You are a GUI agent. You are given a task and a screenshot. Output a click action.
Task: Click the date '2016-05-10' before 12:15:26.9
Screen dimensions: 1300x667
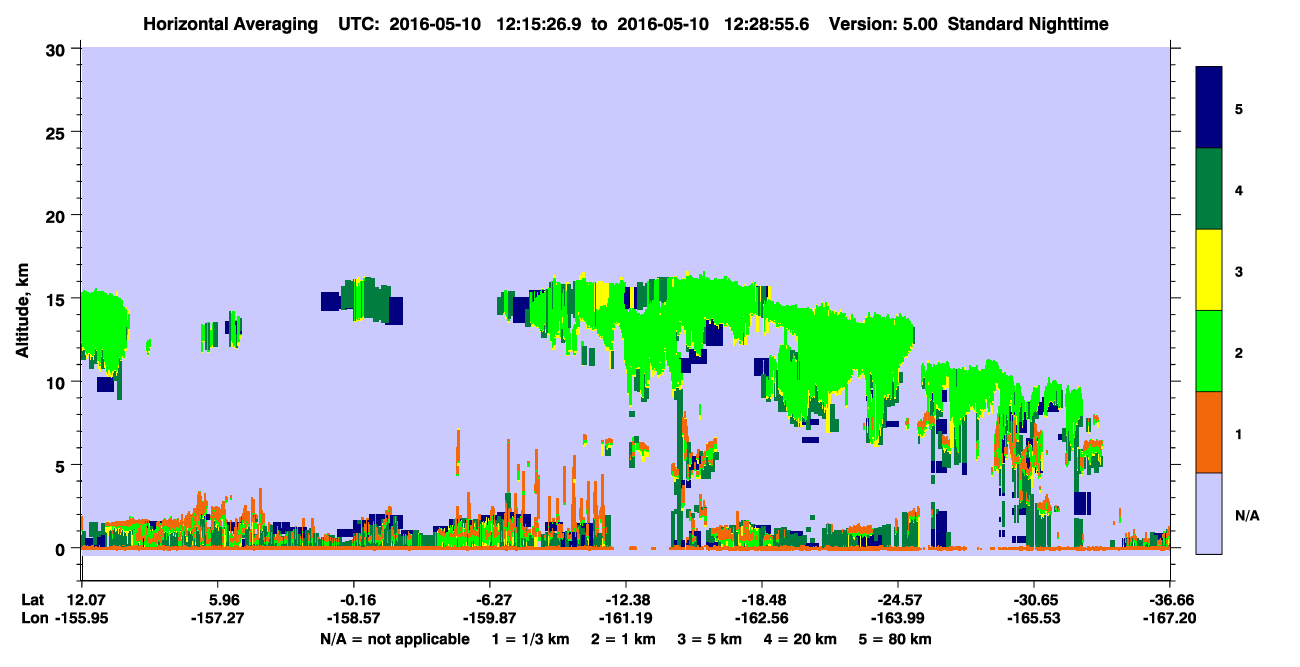click(x=434, y=23)
